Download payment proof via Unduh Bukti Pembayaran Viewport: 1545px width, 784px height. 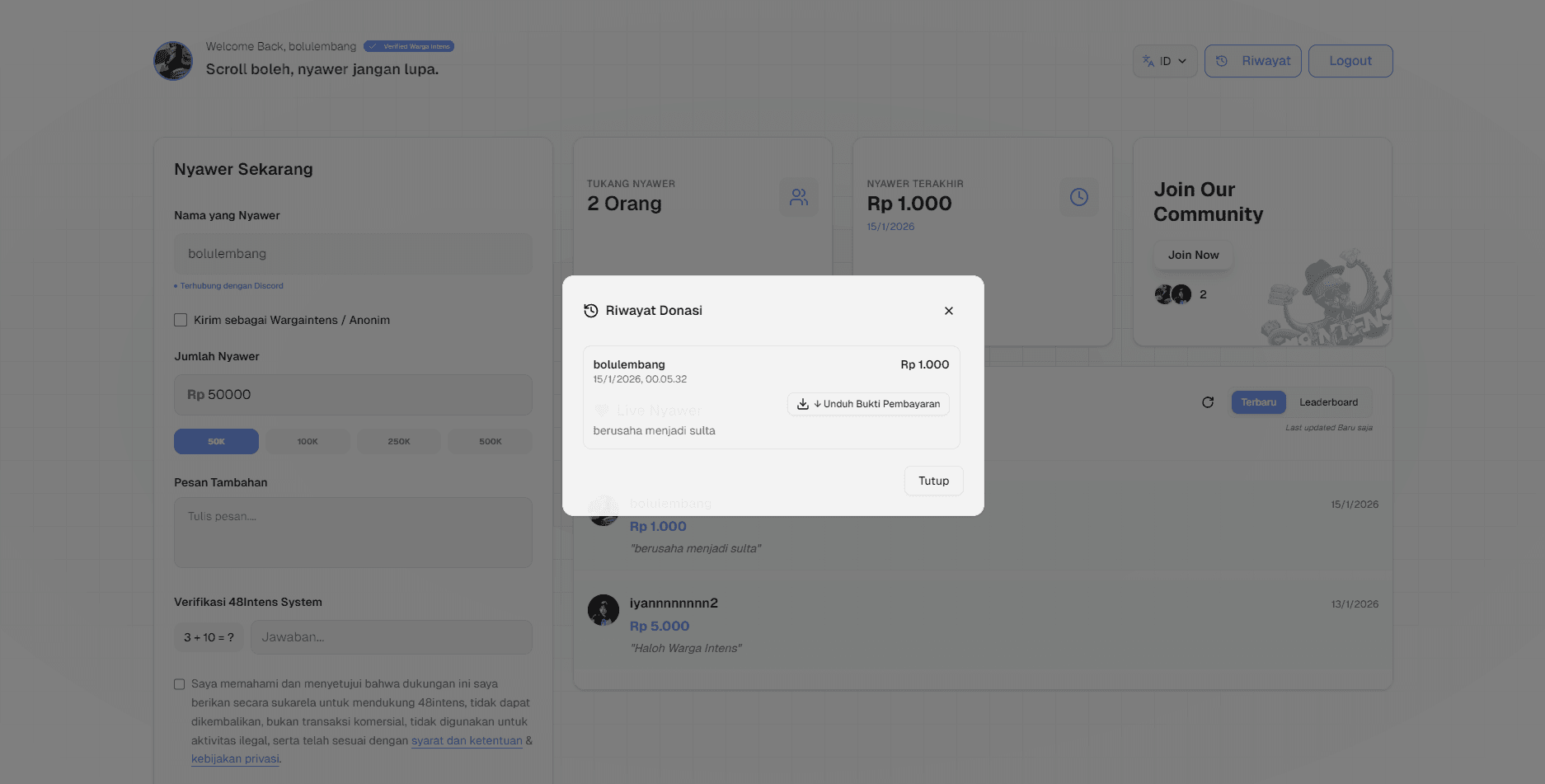(x=868, y=404)
